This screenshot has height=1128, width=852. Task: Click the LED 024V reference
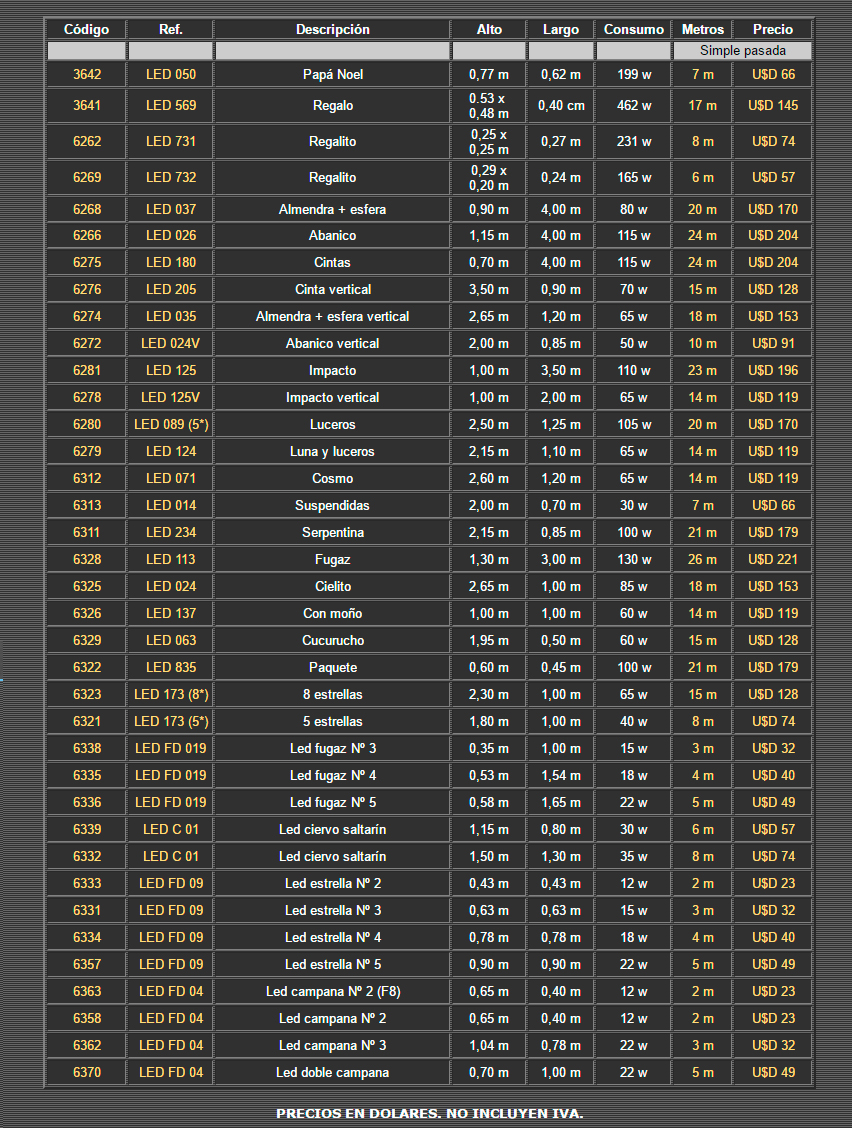pos(171,343)
